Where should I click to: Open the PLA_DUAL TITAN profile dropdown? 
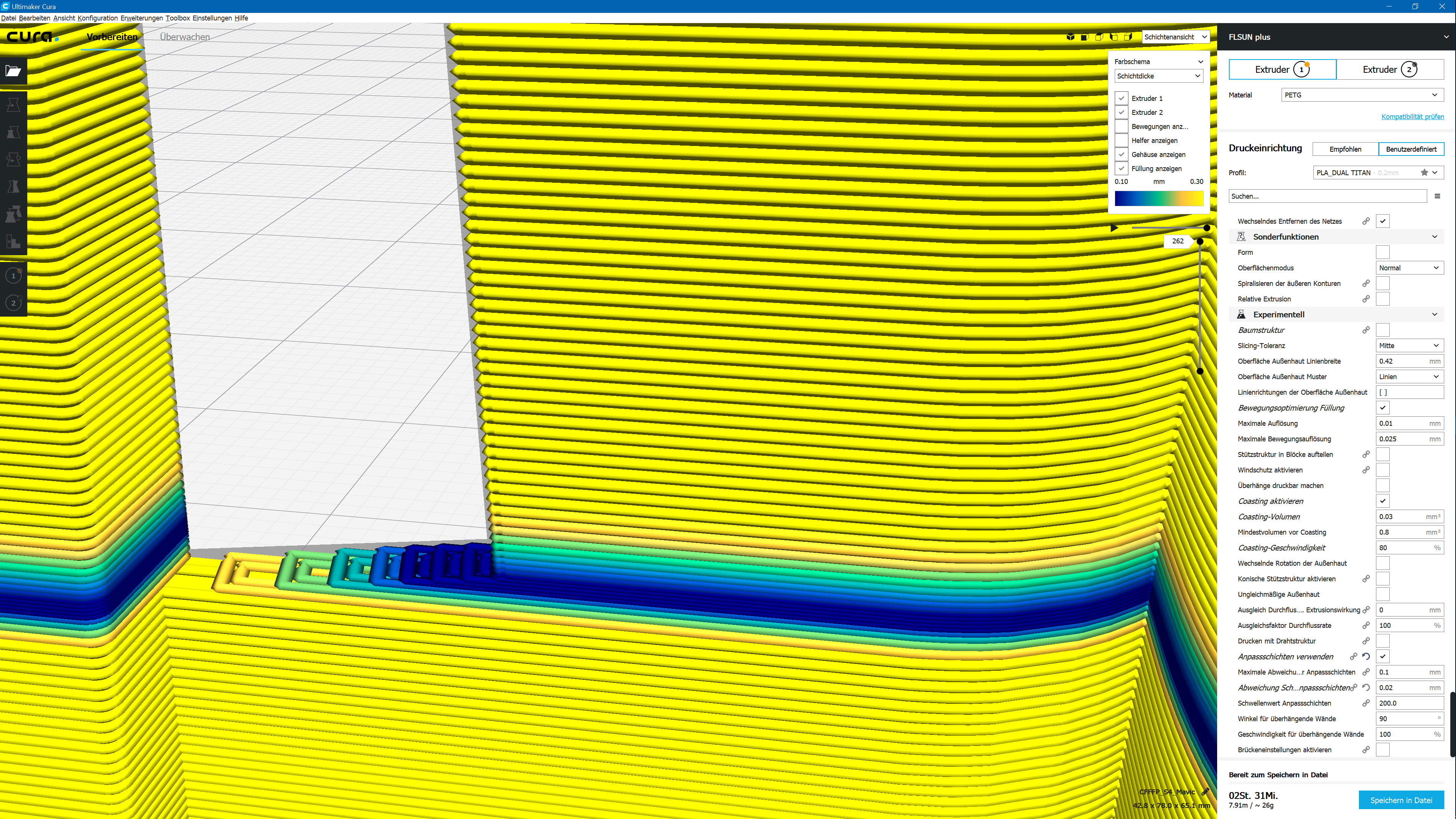(x=1378, y=173)
